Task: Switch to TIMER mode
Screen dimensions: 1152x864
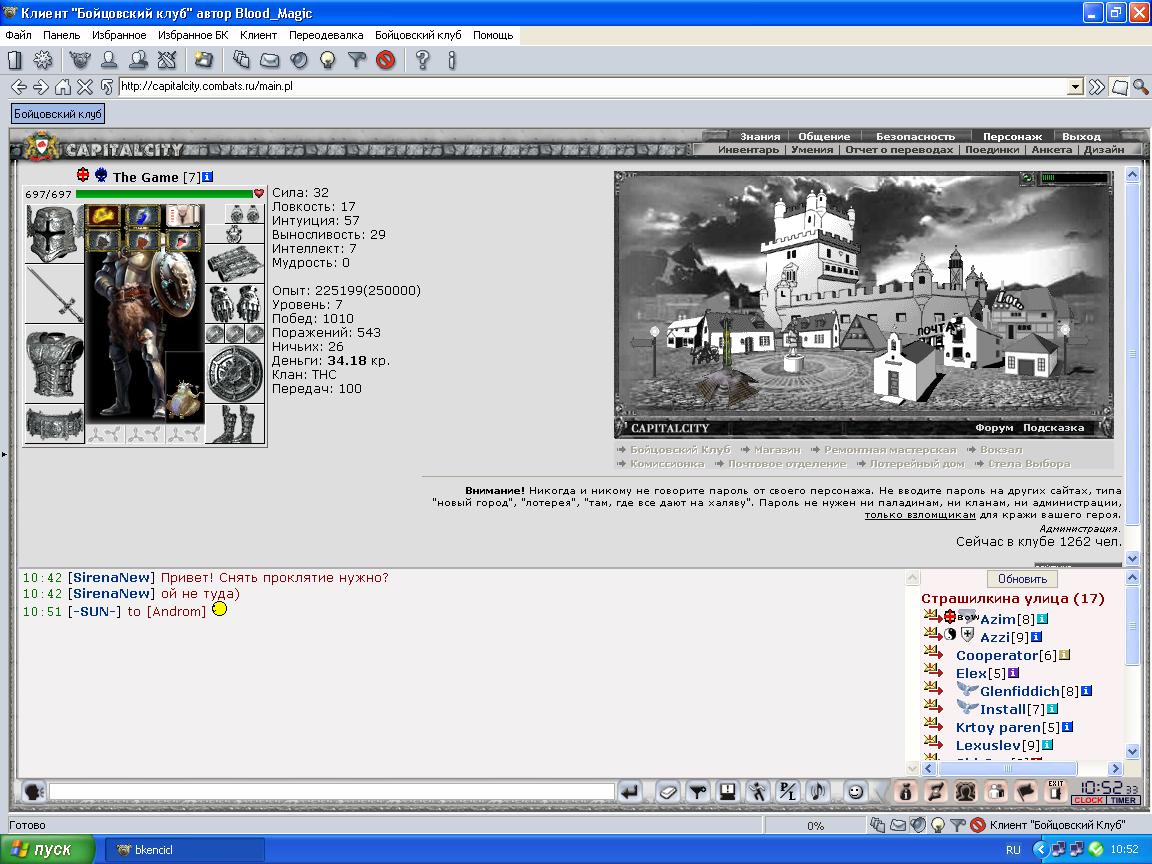Action: [x=1123, y=800]
